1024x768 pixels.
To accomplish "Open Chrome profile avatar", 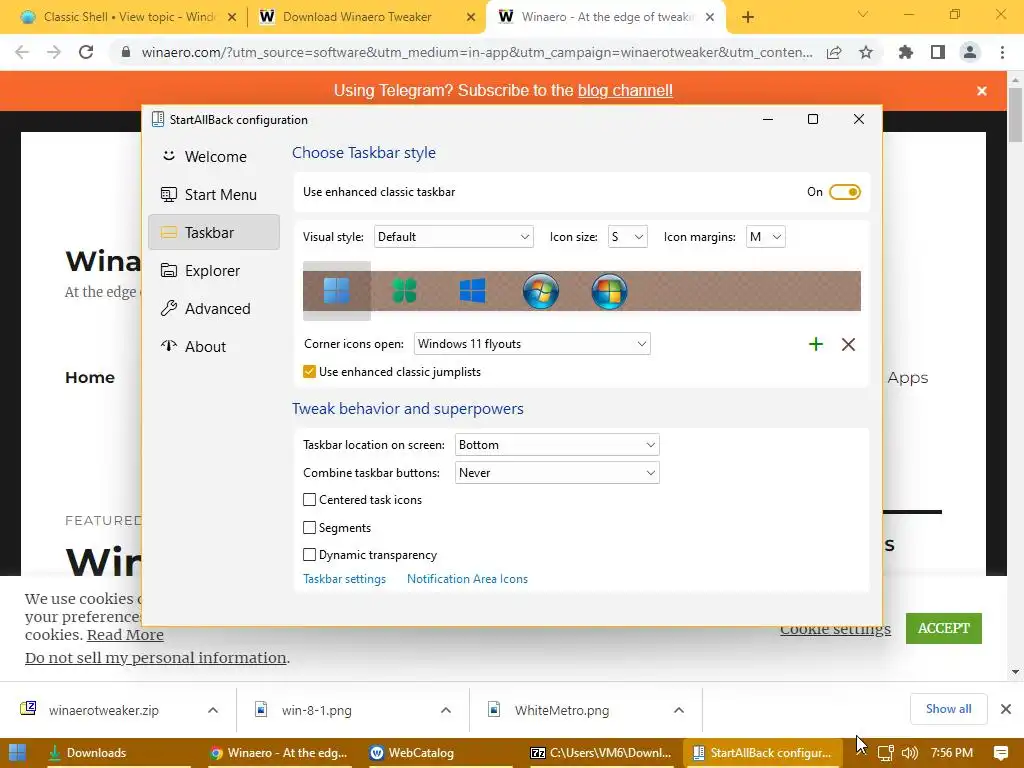I will pos(970,52).
